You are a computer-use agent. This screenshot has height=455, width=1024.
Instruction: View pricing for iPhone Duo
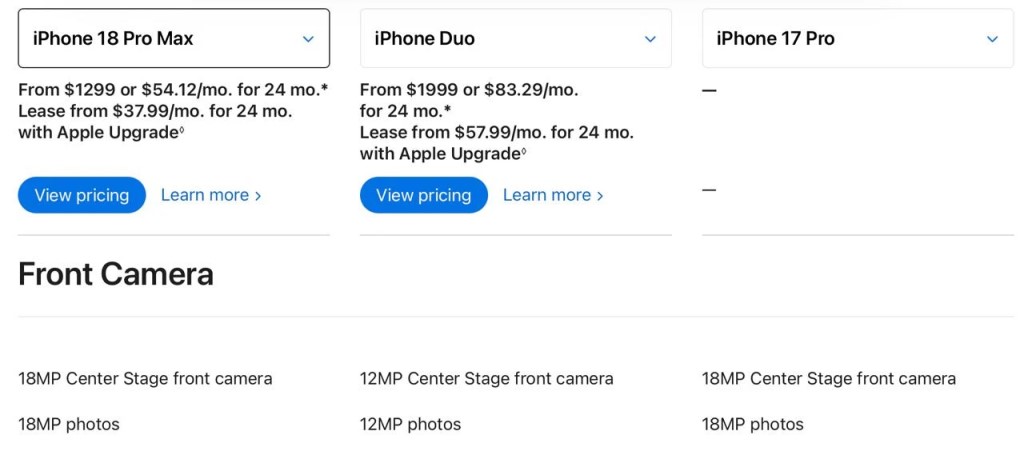(424, 195)
